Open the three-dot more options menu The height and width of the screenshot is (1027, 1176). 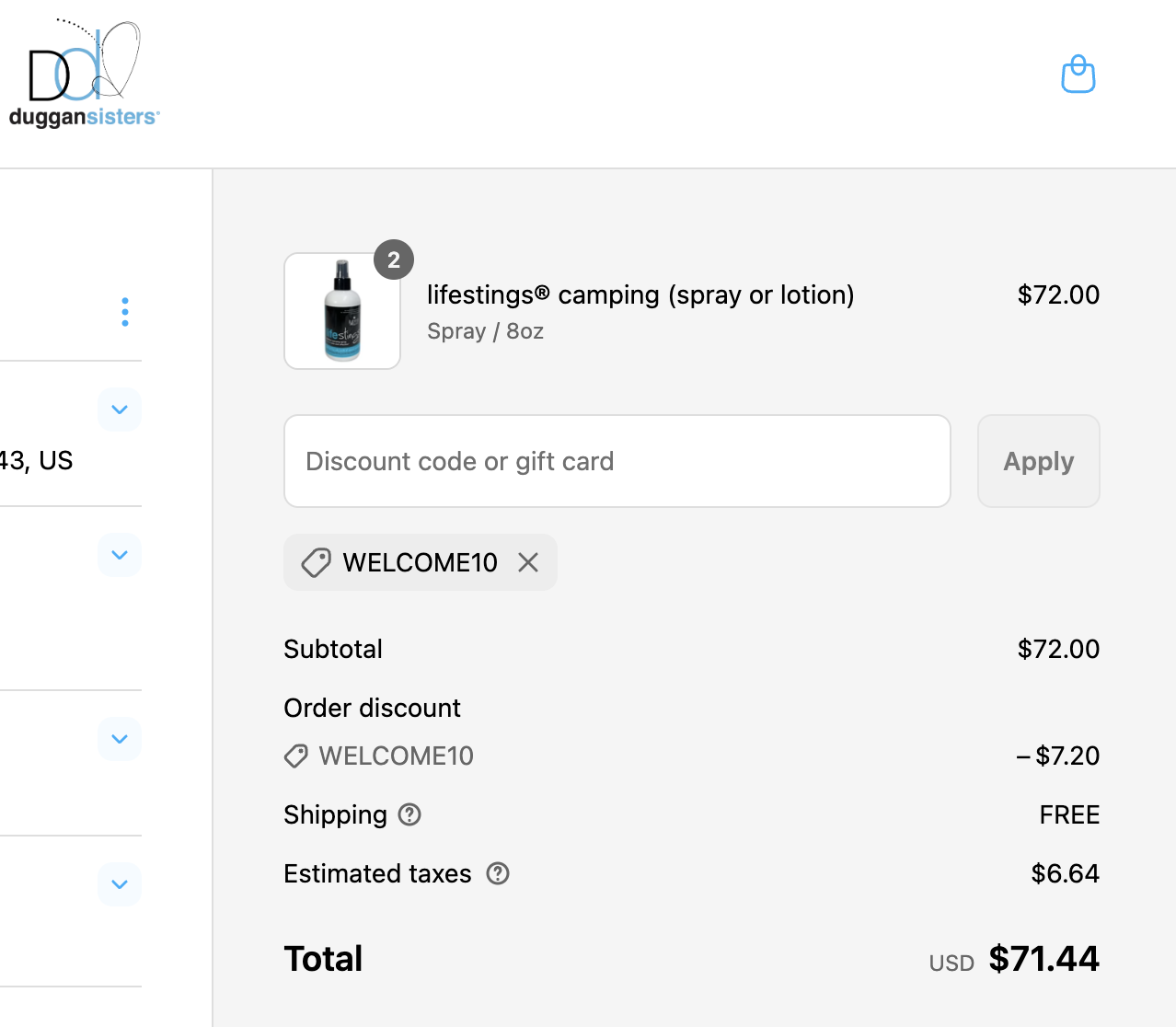tap(125, 312)
